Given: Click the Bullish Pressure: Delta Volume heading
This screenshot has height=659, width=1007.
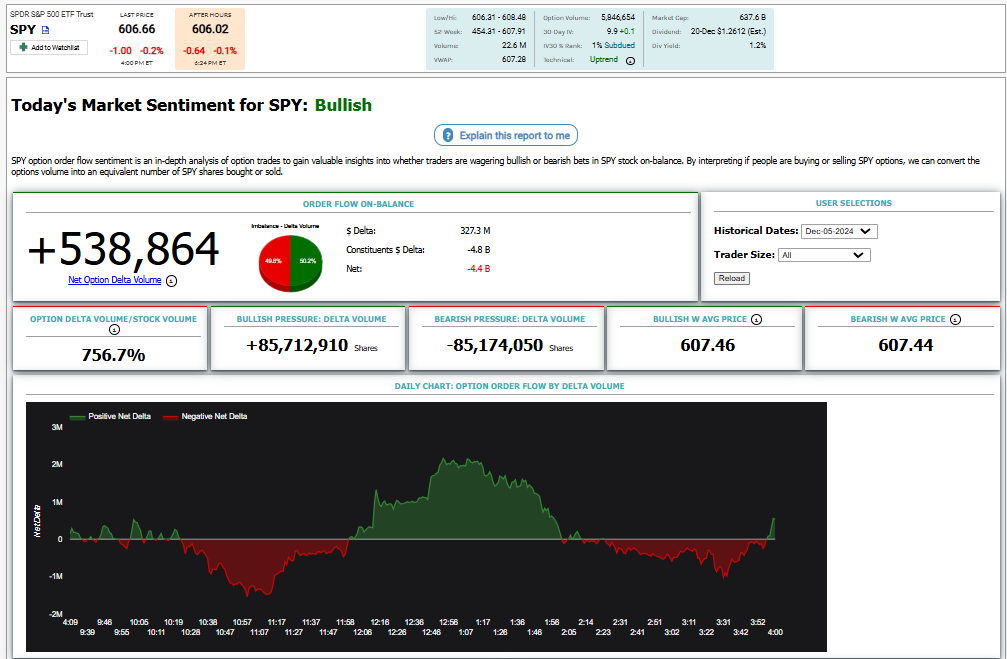Looking at the screenshot, I should tap(311, 319).
